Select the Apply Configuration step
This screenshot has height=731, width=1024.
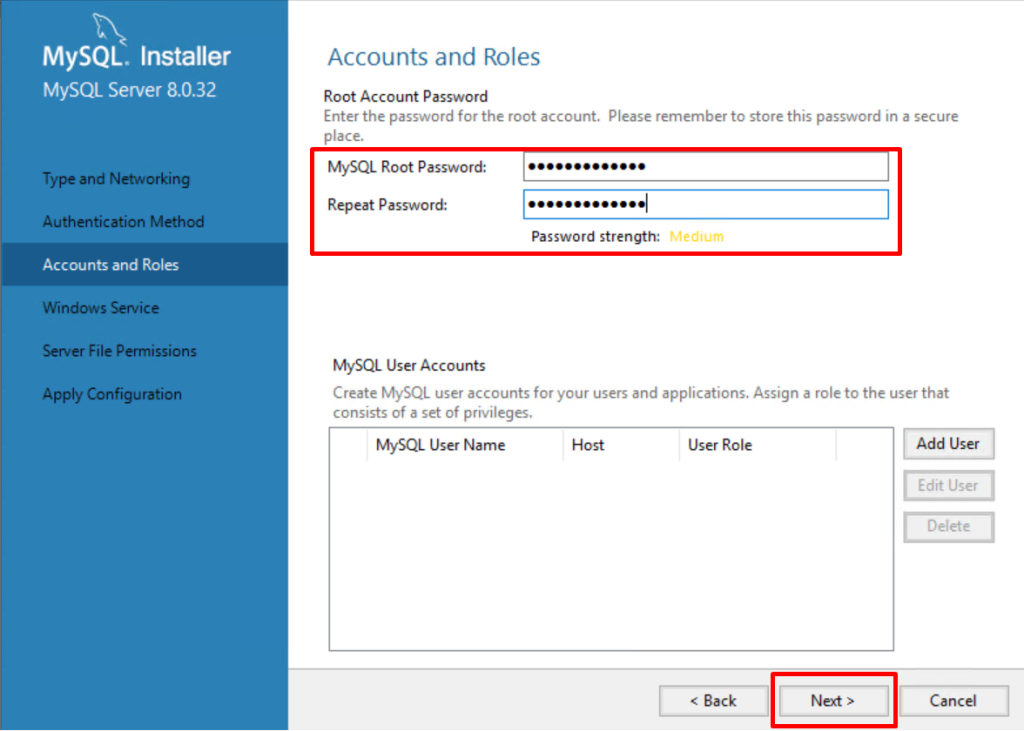pos(112,395)
